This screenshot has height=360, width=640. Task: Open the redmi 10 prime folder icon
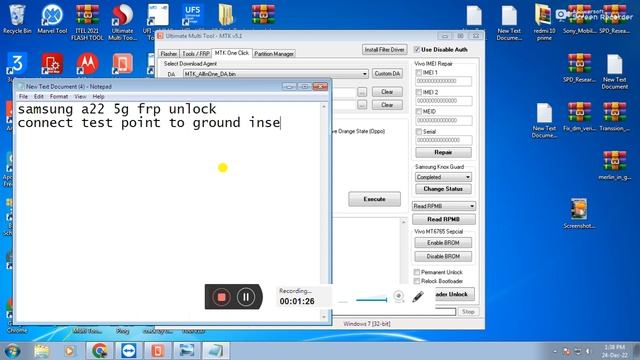pyautogui.click(x=544, y=21)
